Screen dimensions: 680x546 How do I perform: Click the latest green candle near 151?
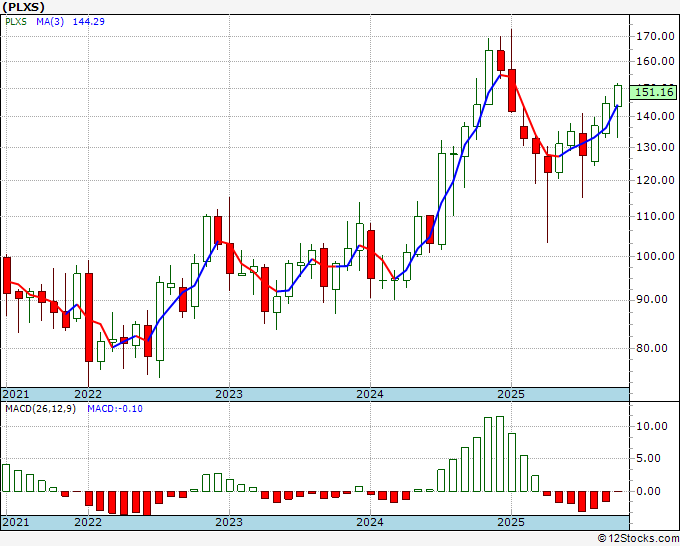(x=618, y=96)
